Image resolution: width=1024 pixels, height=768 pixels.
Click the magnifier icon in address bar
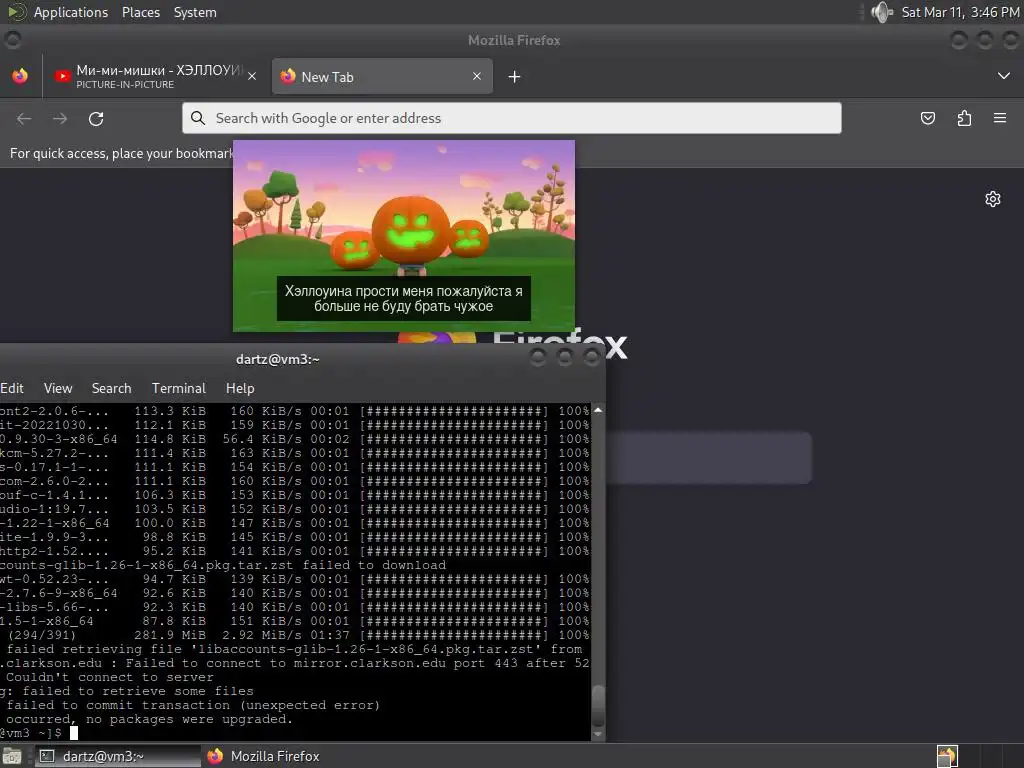coord(197,118)
